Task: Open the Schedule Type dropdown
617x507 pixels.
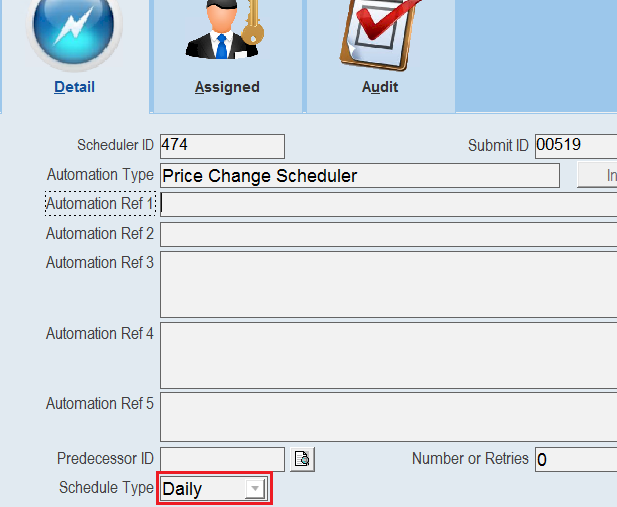Action: [x=255, y=488]
